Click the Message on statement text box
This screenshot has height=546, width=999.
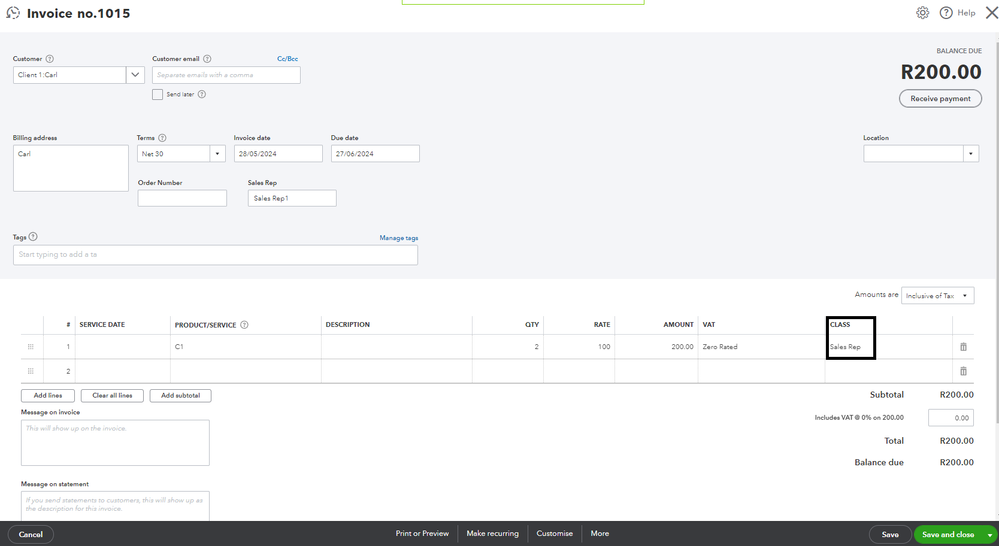click(115, 506)
